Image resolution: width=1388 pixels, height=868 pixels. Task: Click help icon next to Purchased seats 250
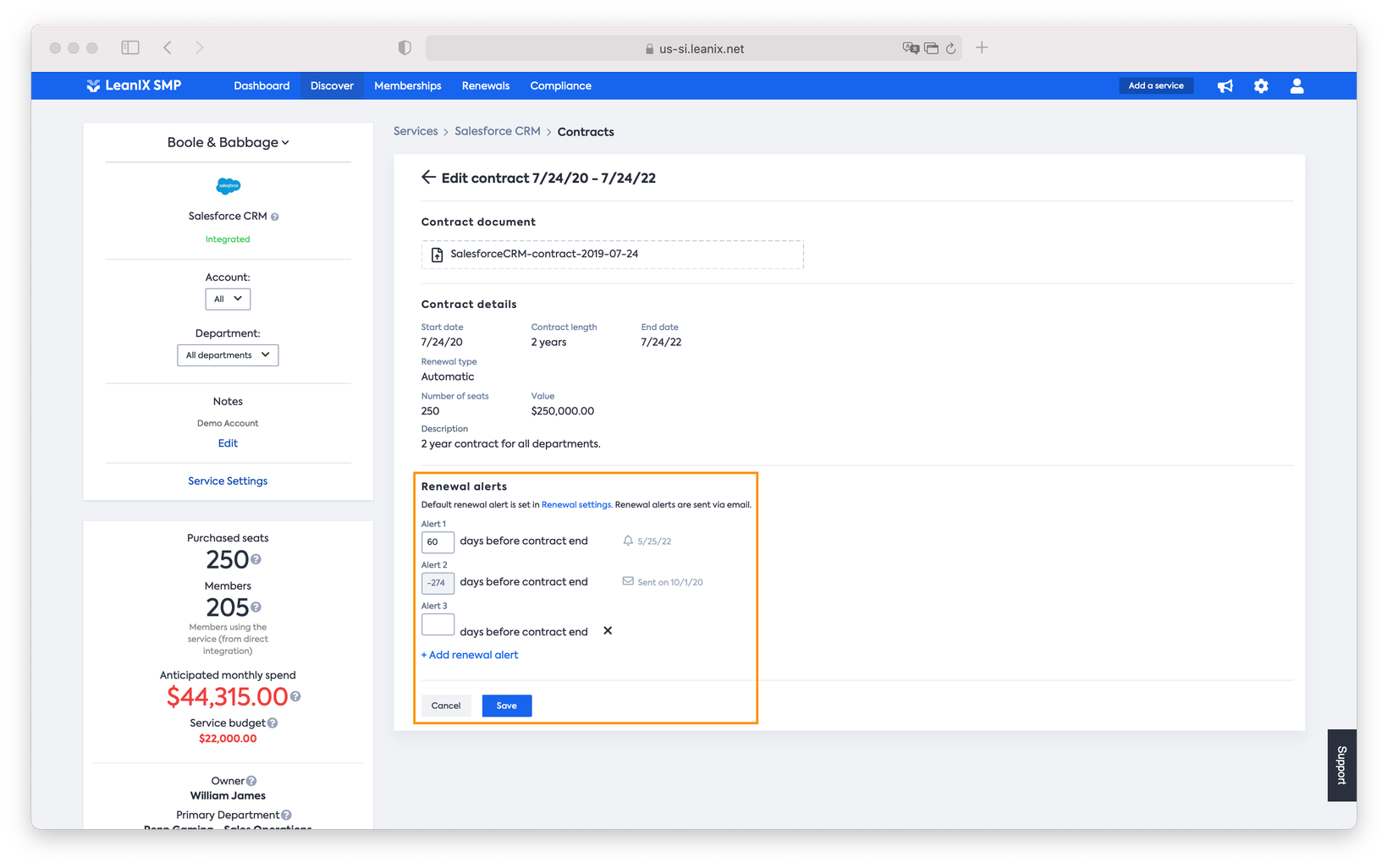[256, 559]
